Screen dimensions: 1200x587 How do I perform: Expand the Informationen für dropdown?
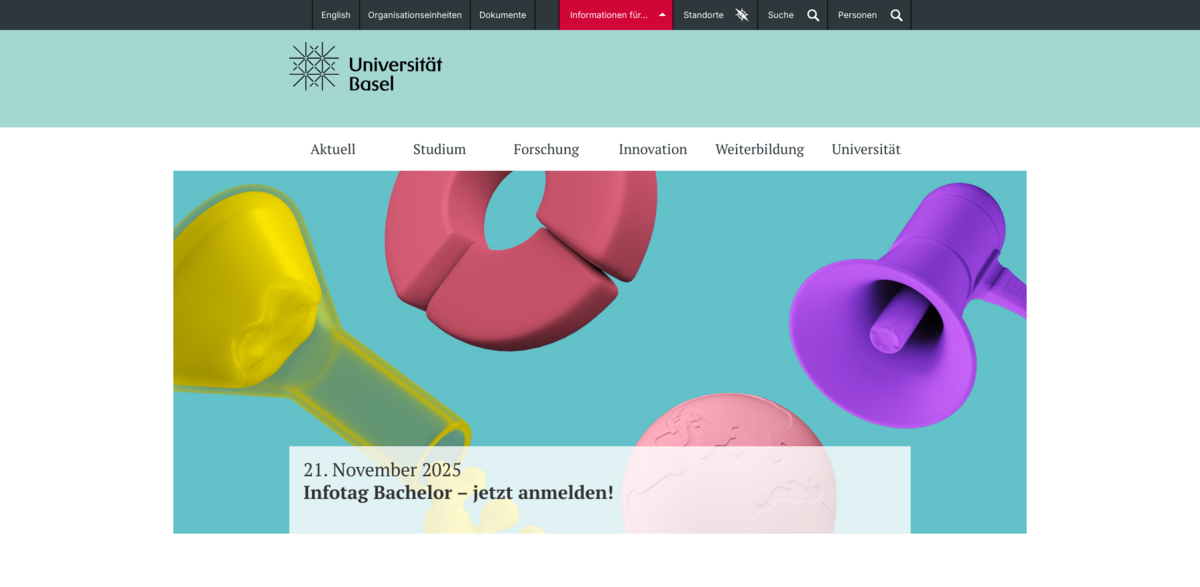click(x=616, y=15)
